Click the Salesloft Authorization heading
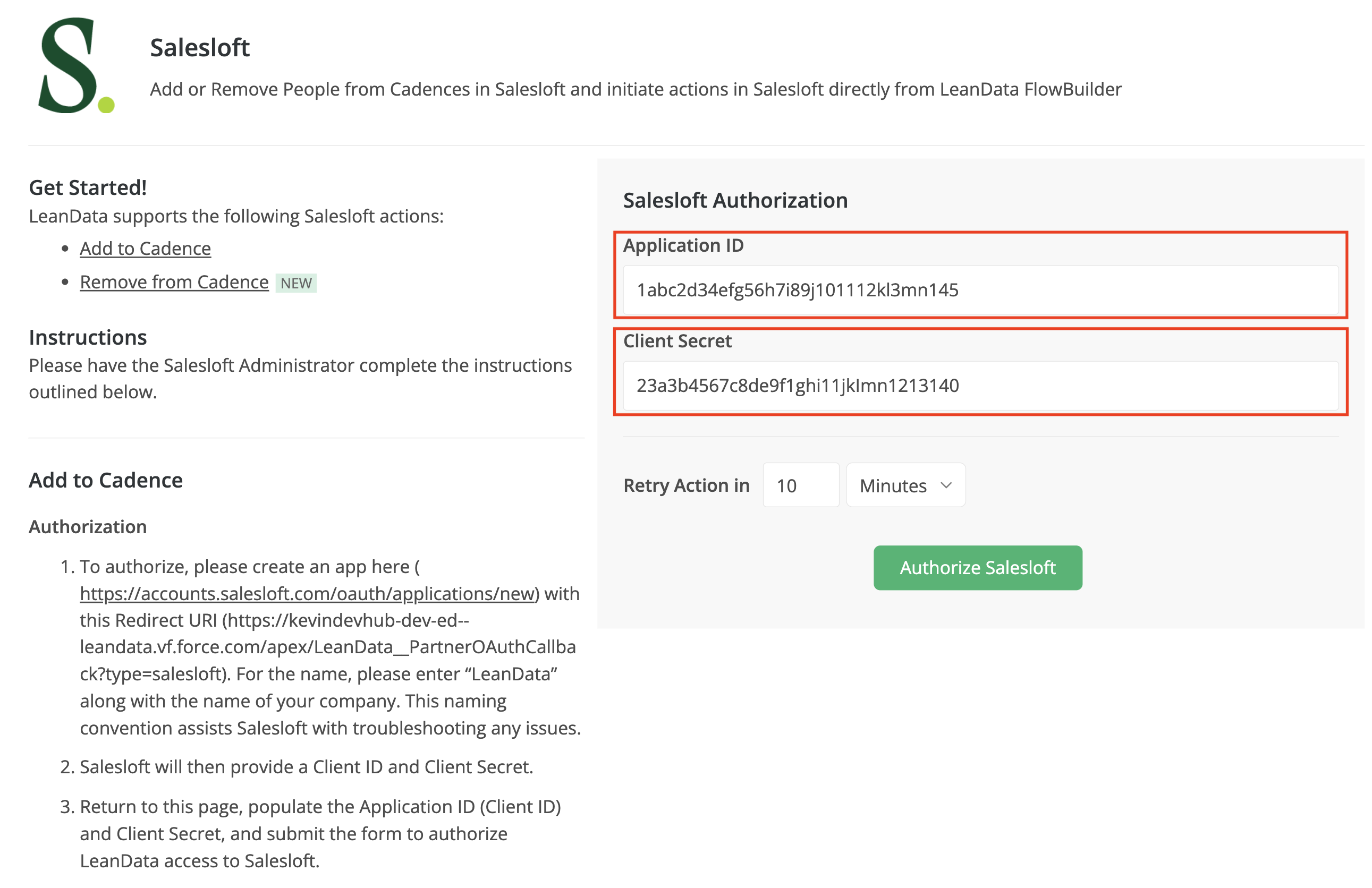This screenshot has width=1372, height=888. click(735, 200)
